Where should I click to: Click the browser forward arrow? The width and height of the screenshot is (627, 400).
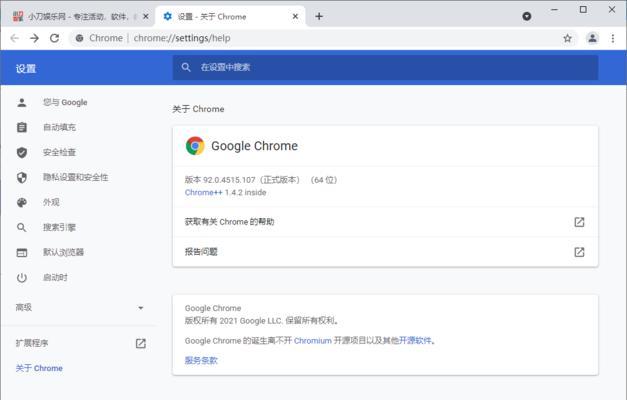coord(34,38)
